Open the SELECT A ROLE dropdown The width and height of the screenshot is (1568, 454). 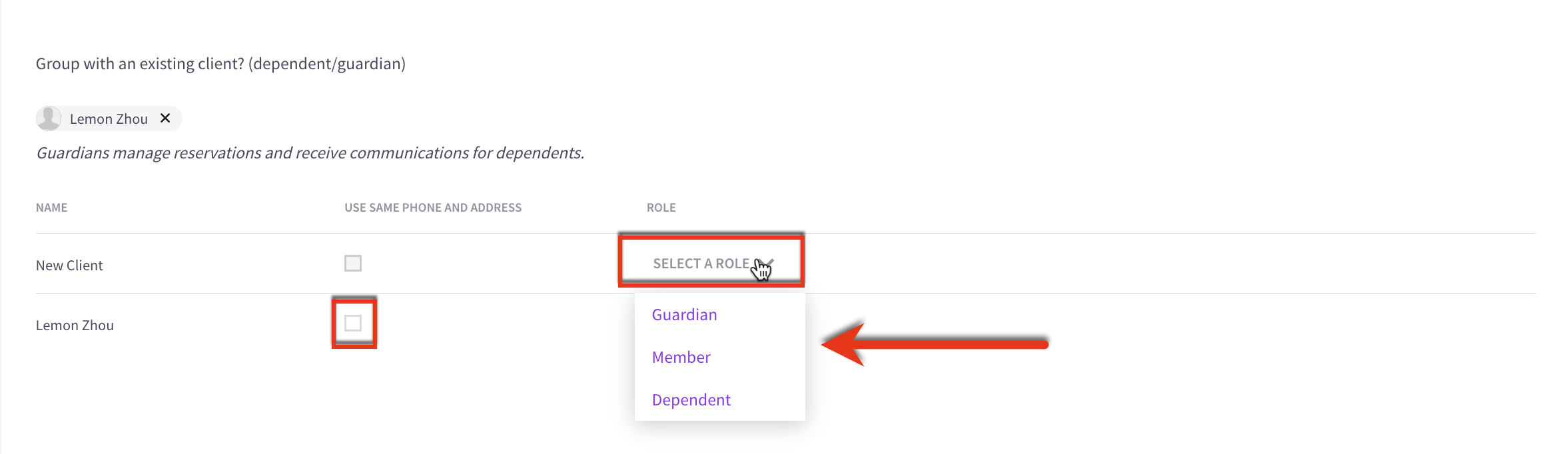tap(711, 261)
